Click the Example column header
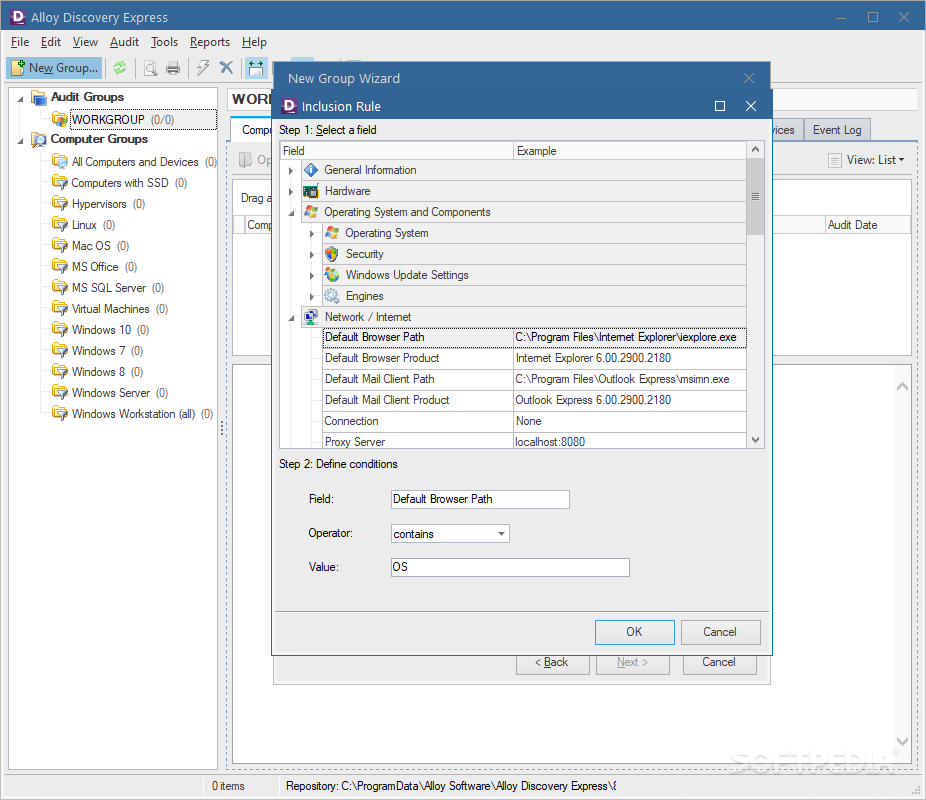Viewport: 926px width, 800px height. pos(630,151)
